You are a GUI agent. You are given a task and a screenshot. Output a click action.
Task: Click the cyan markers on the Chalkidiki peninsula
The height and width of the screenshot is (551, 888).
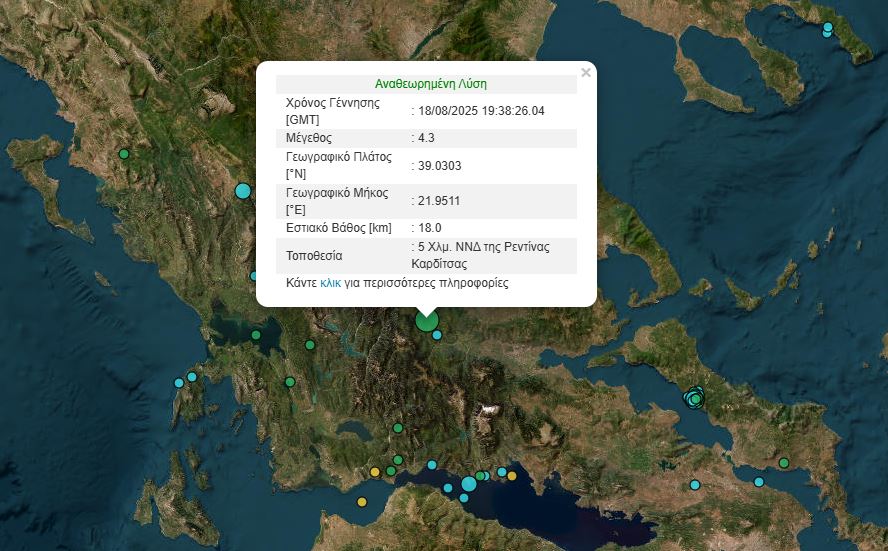(827, 29)
